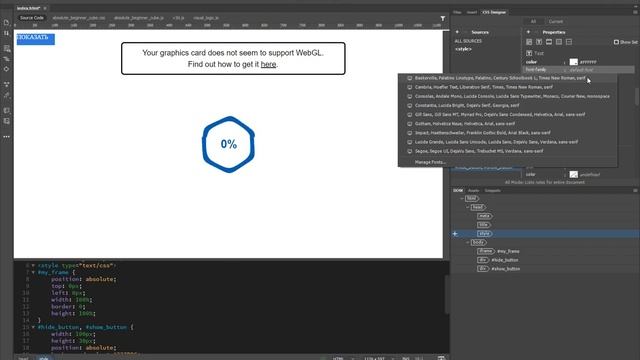Click the Format Source Code icon
The image size is (640, 360).
[6, 95]
